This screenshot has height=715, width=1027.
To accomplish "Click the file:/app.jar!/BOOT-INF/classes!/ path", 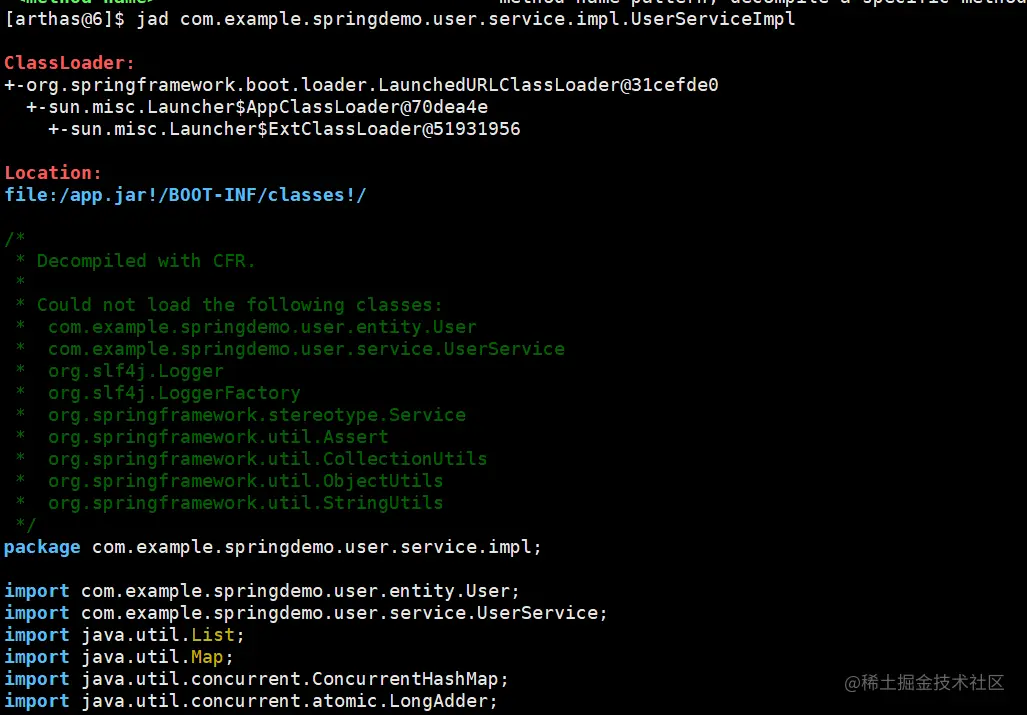I will [185, 195].
